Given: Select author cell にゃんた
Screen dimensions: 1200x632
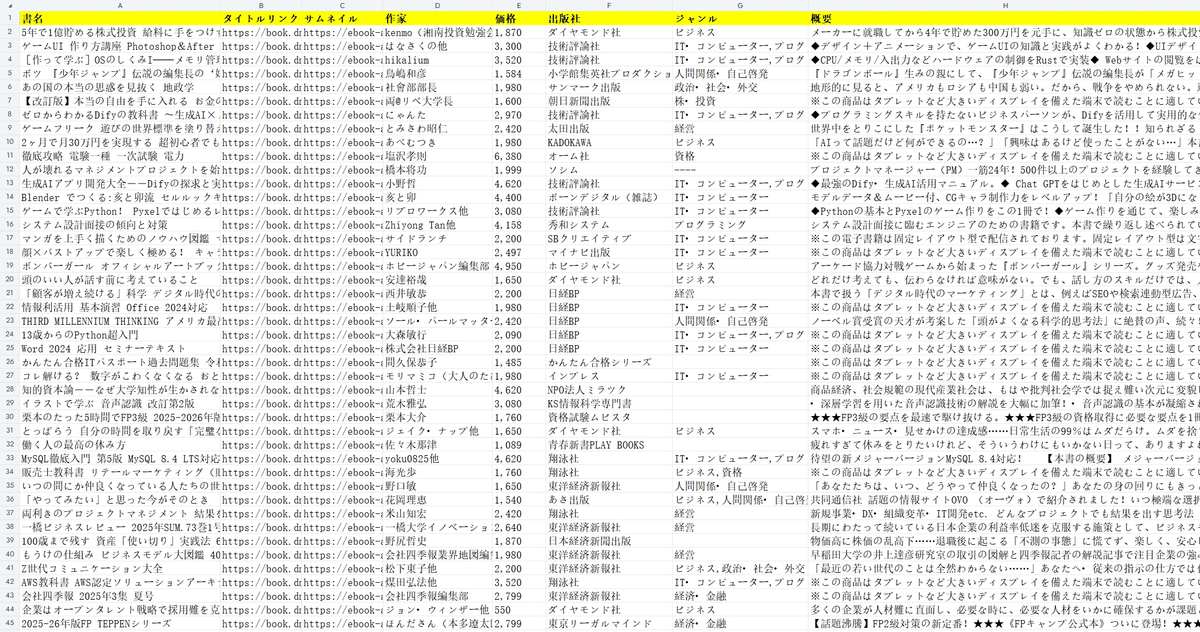Looking at the screenshot, I should pyautogui.click(x=438, y=116).
